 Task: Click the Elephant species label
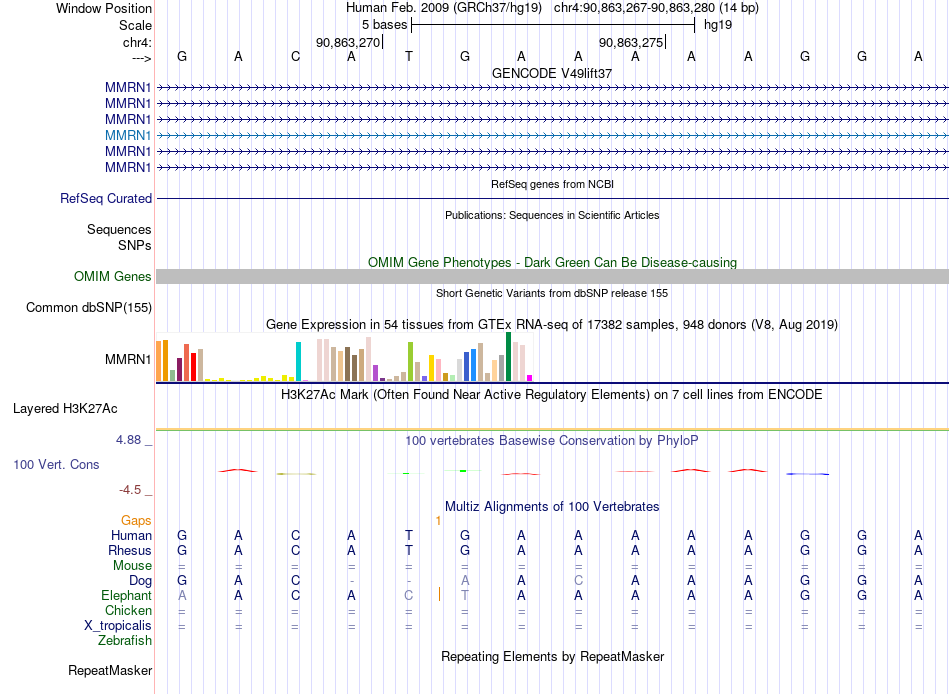tap(126, 595)
